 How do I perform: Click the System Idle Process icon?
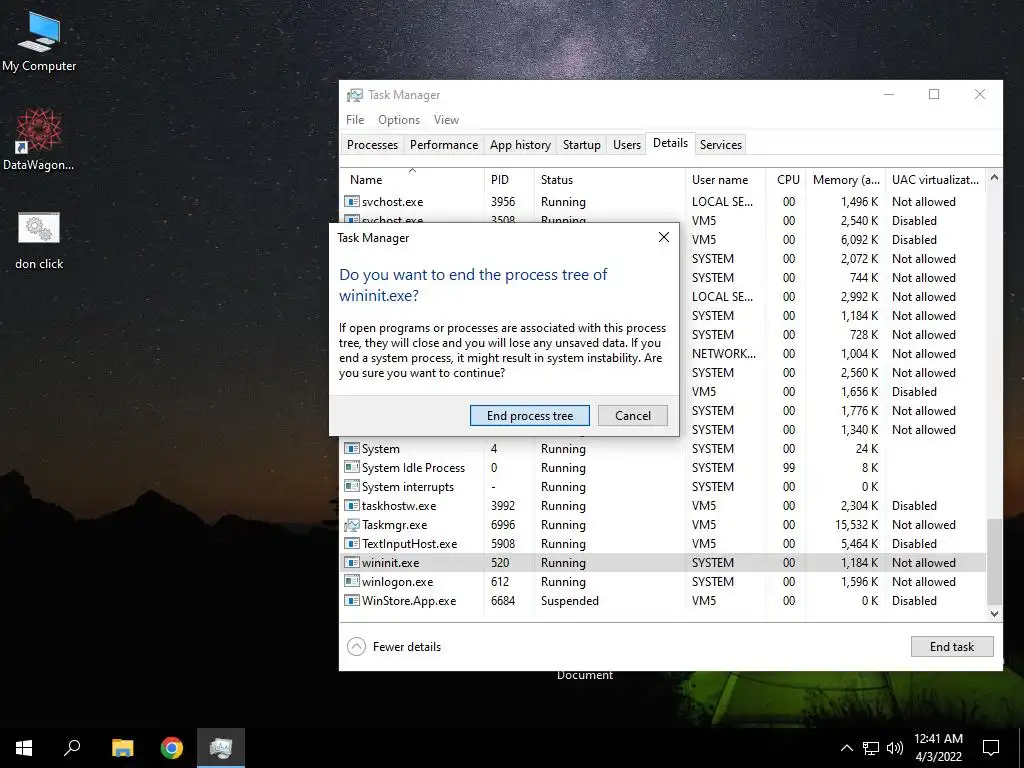pos(352,468)
